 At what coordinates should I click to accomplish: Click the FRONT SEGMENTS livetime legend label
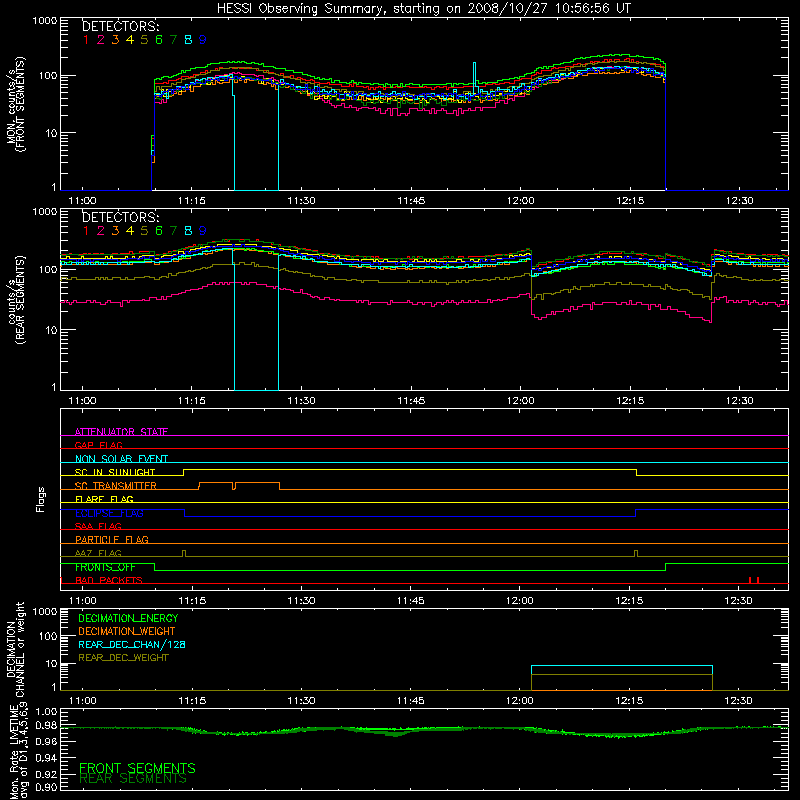tap(137, 768)
